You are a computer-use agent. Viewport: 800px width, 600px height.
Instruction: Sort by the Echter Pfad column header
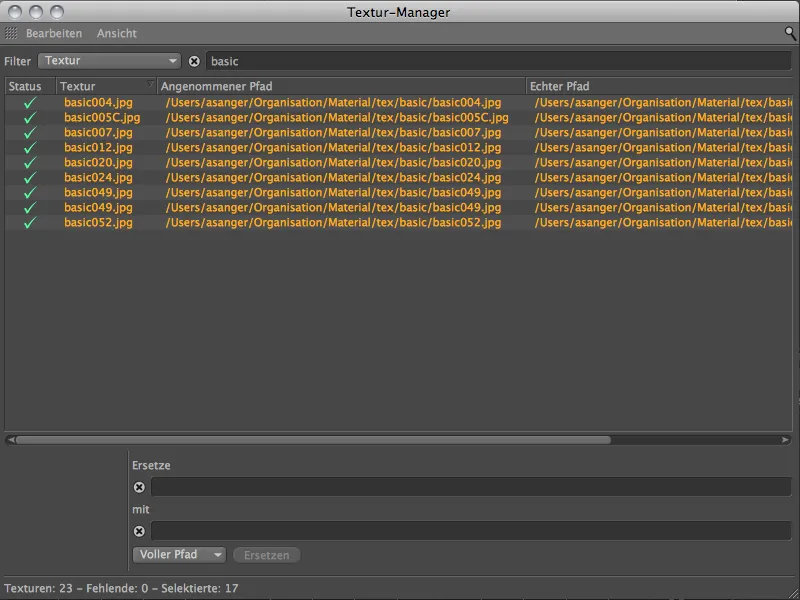pos(659,86)
